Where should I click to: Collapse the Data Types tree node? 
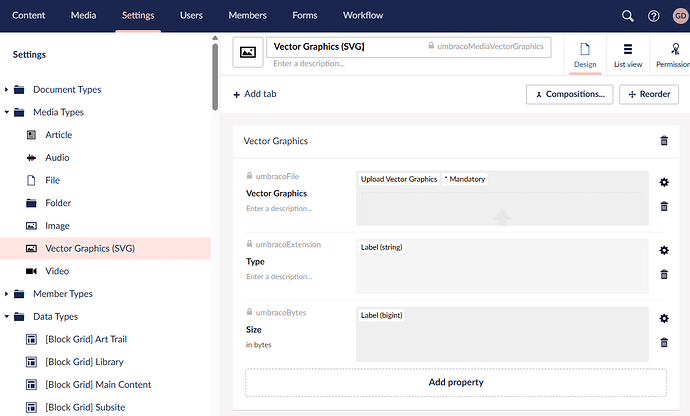click(6, 317)
